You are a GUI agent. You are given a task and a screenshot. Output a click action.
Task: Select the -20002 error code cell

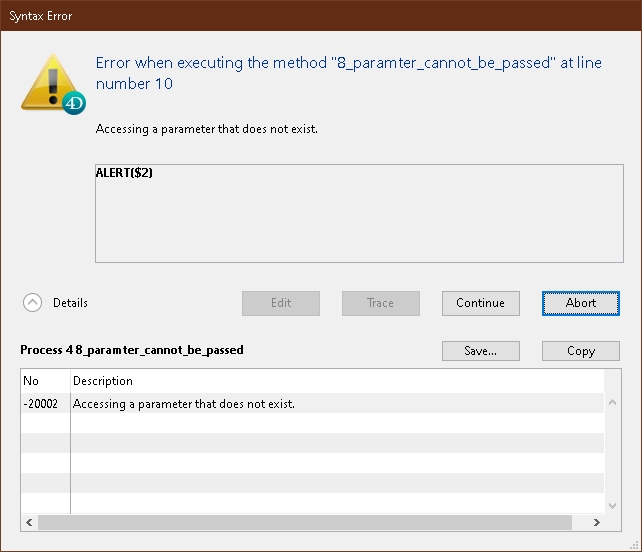click(45, 404)
